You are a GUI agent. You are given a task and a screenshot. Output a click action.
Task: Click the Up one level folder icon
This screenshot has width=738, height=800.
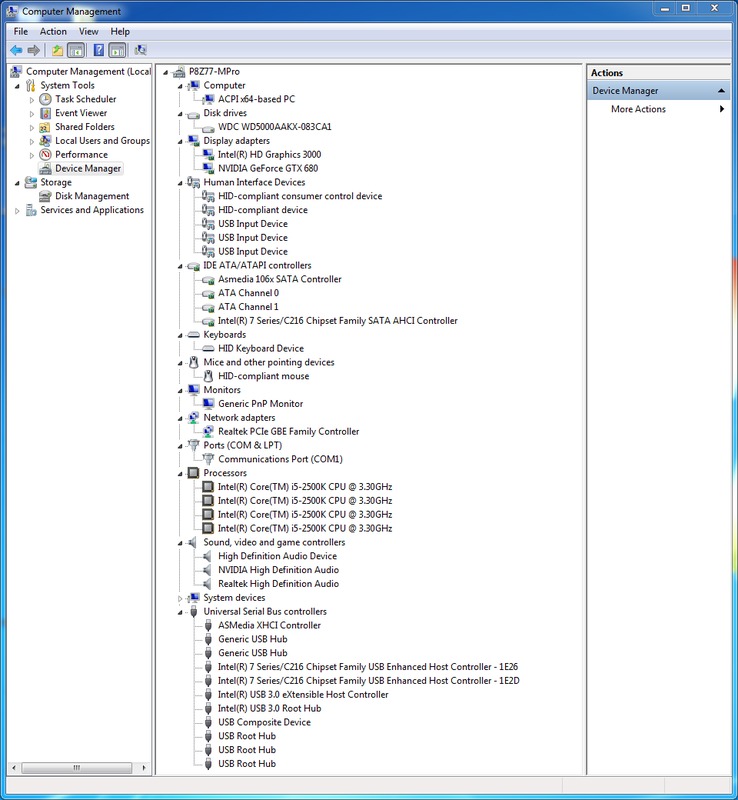tap(57, 50)
